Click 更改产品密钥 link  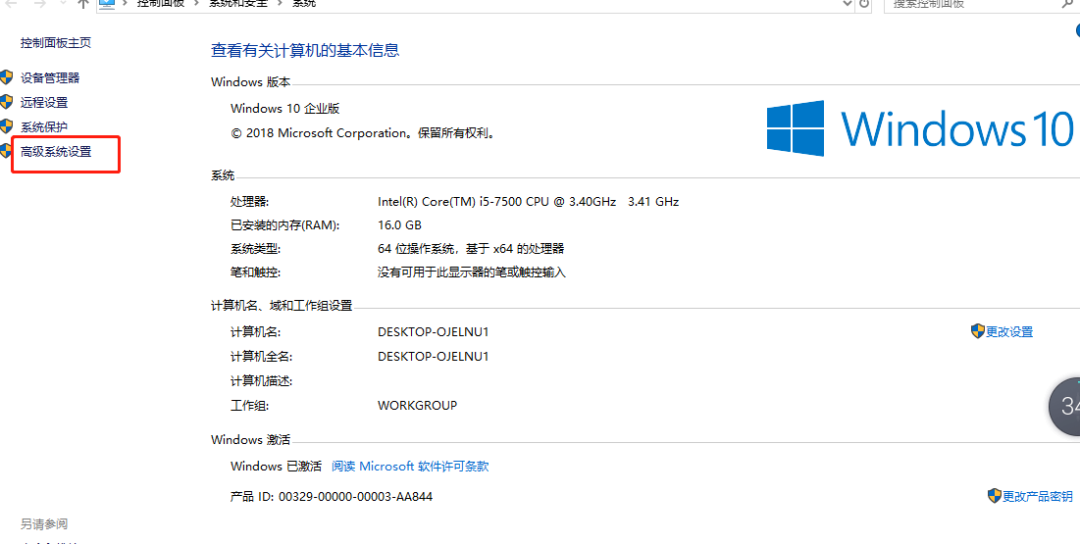1037,496
